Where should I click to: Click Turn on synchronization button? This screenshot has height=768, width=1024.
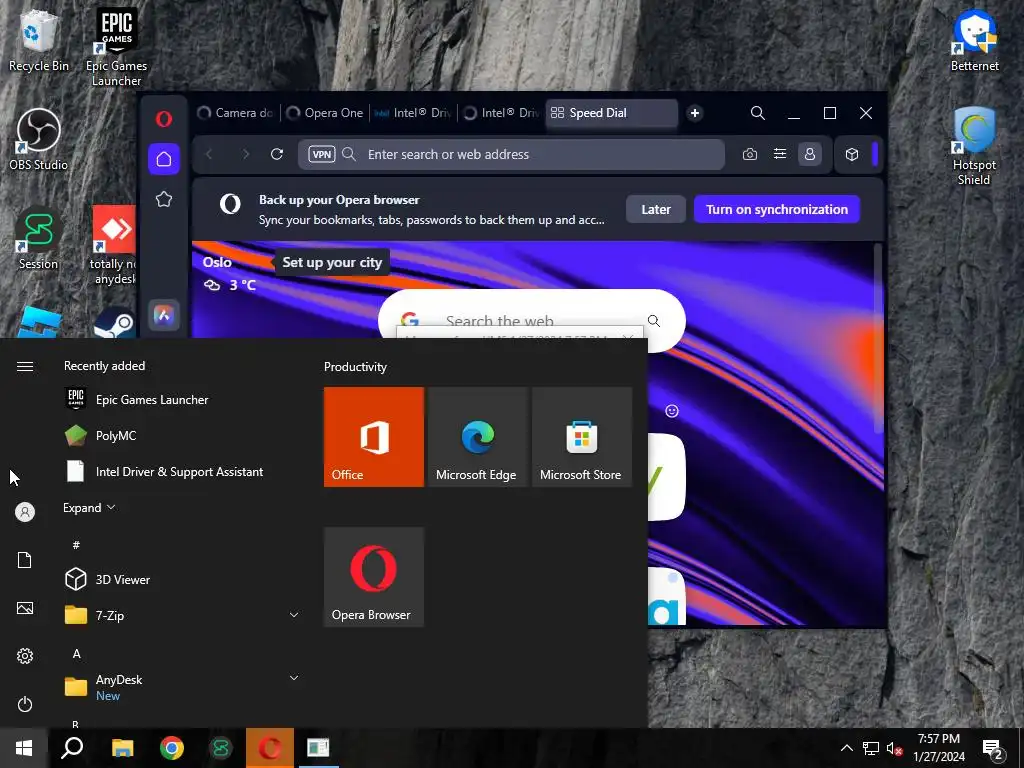point(776,209)
